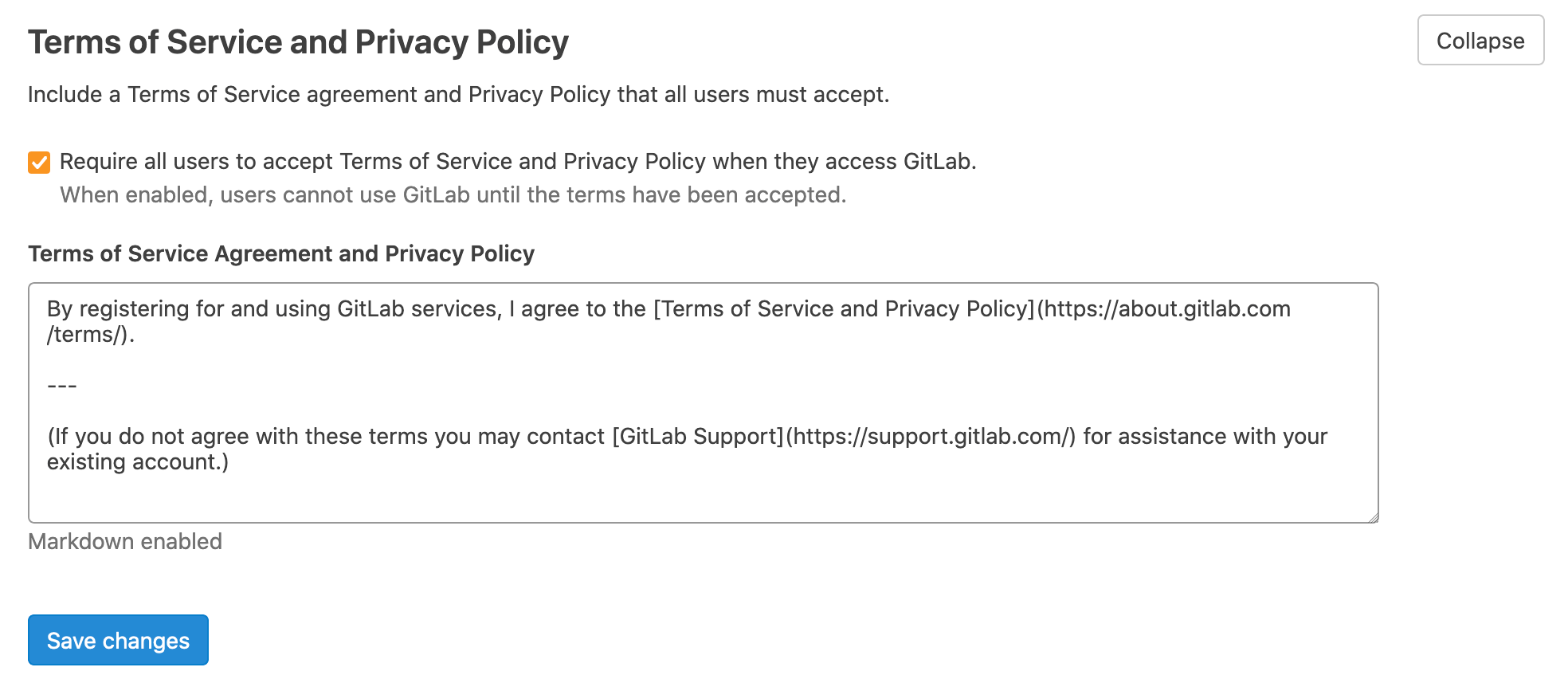
Task: Place cursor on the "---" separator line
Action: pos(62,386)
